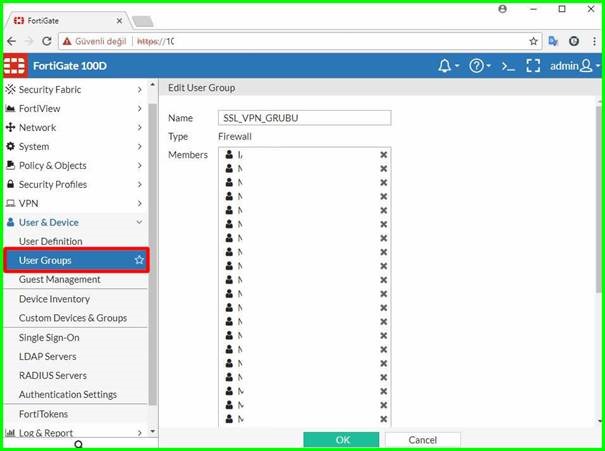Click the System gear icon
This screenshot has width=605, height=451.
coord(10,146)
